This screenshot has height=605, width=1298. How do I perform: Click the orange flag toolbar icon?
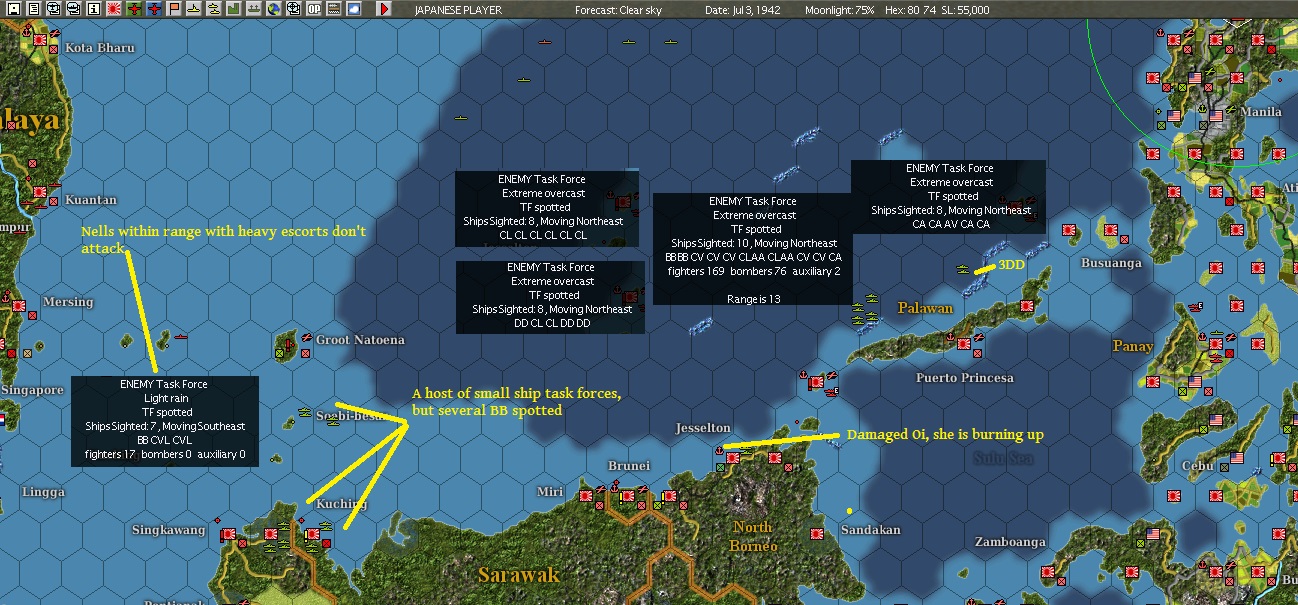(x=174, y=9)
